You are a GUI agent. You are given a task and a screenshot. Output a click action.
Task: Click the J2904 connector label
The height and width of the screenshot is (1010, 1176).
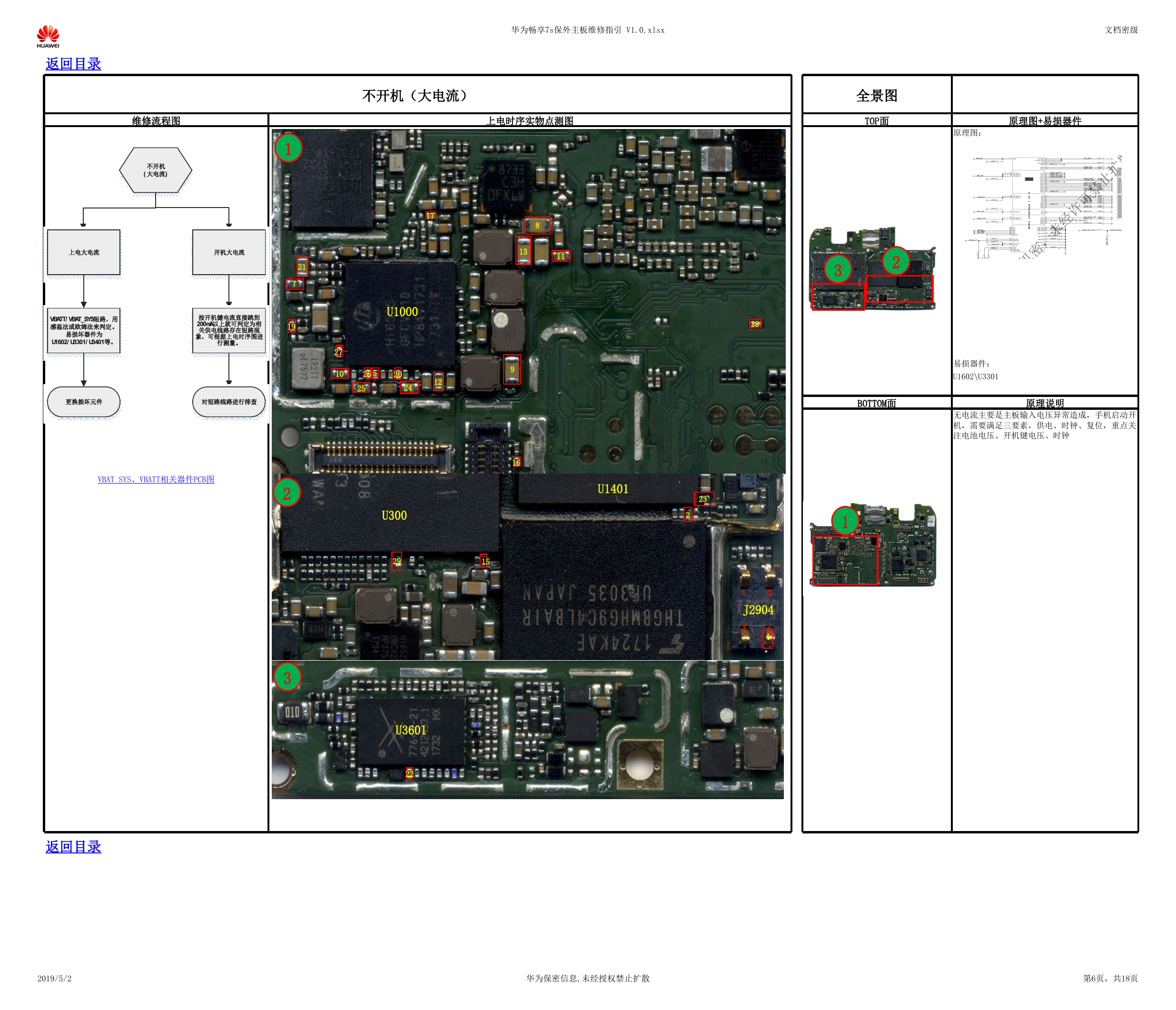[x=758, y=610]
